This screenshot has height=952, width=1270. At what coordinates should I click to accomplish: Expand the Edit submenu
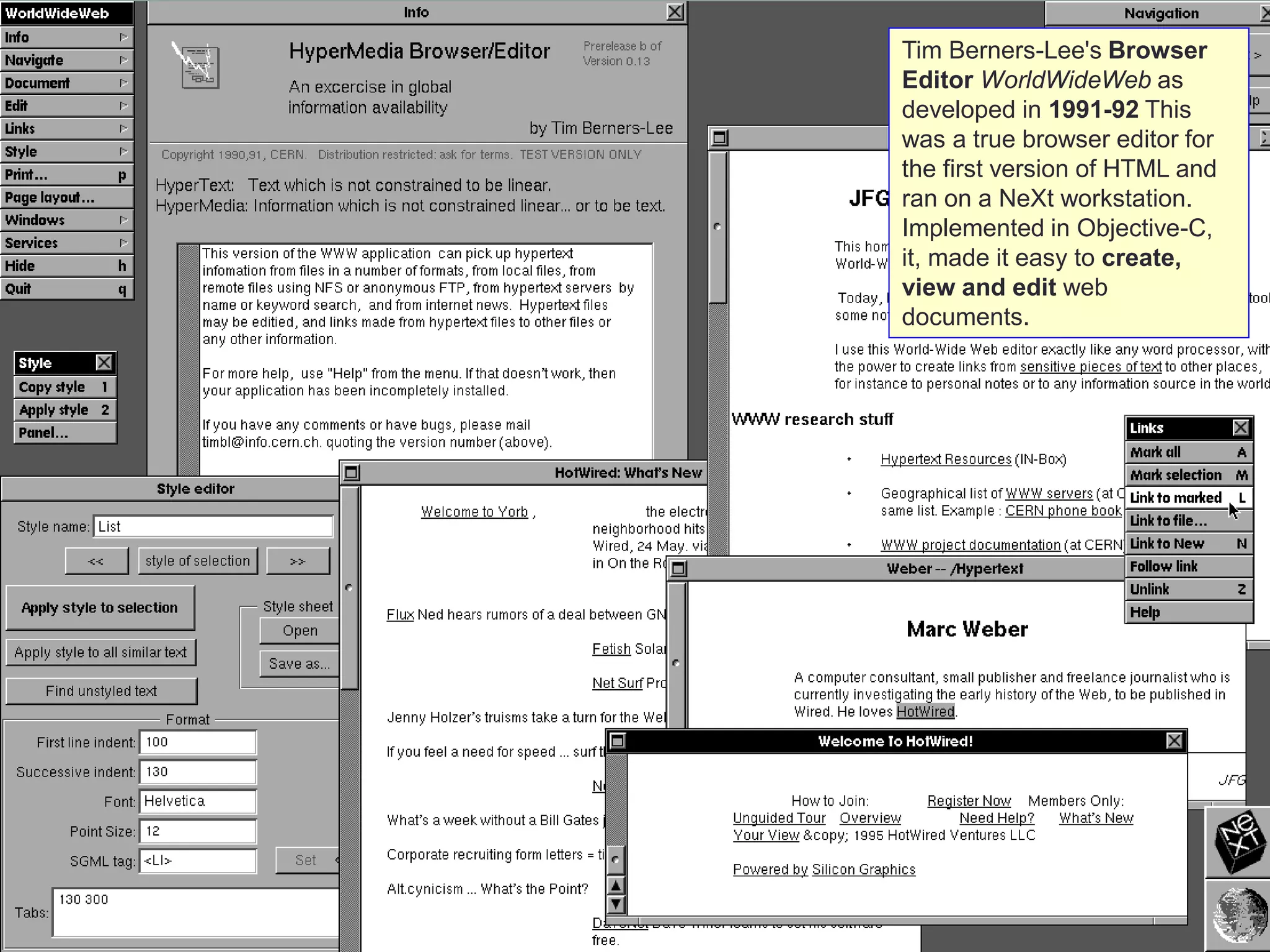(x=66, y=106)
